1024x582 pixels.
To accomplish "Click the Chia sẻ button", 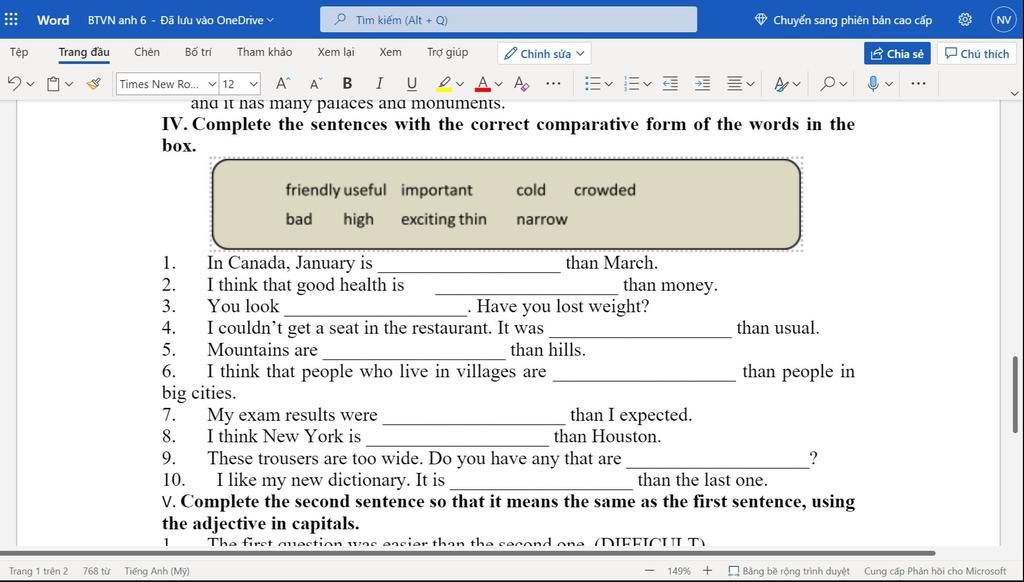I will pos(897,54).
